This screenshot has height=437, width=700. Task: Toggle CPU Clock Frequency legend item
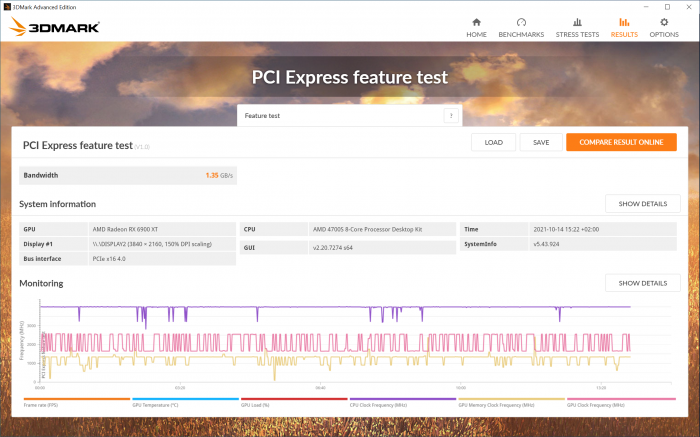(x=376, y=406)
